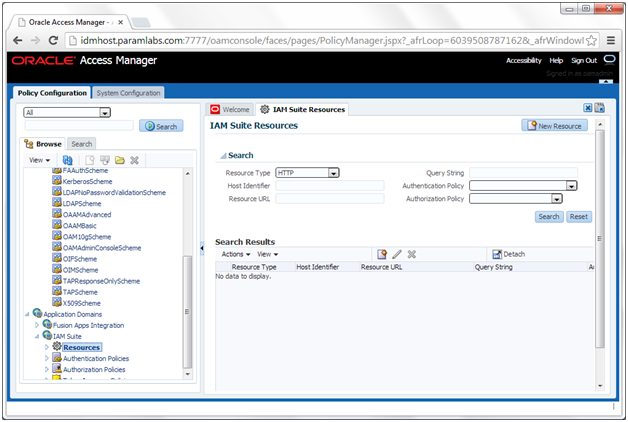Click the Reset button

579,217
